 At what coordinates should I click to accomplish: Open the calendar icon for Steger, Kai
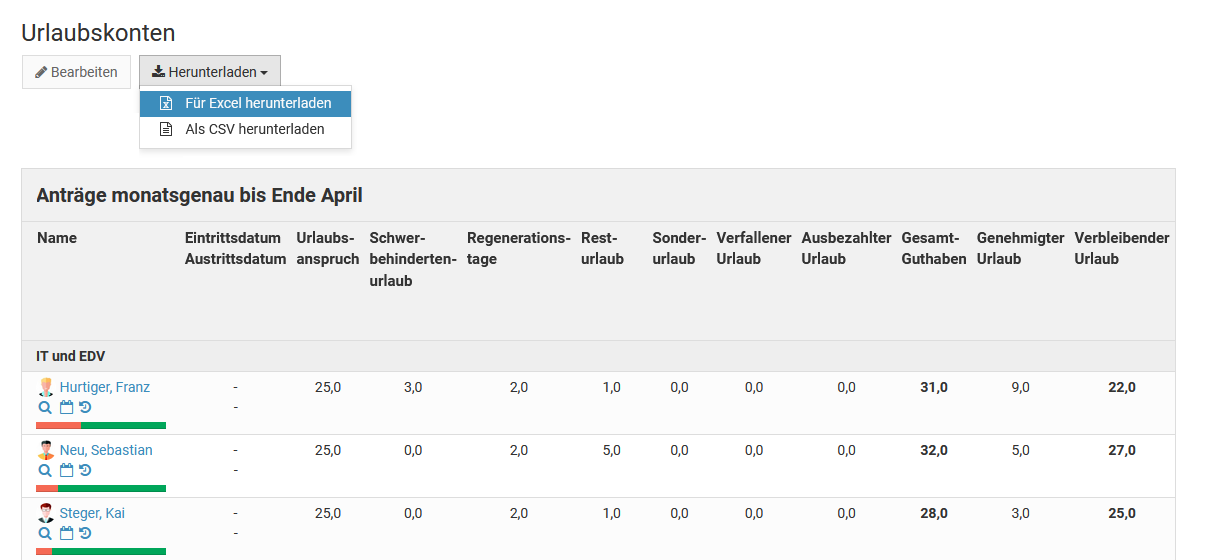66,533
